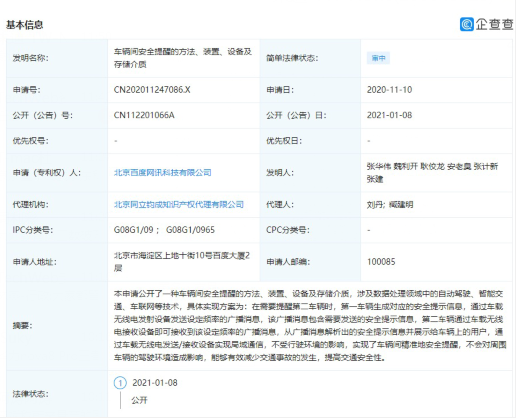Click the 优先权号 label
Image resolution: width=516 pixels, height=418 pixels.
click(30, 141)
